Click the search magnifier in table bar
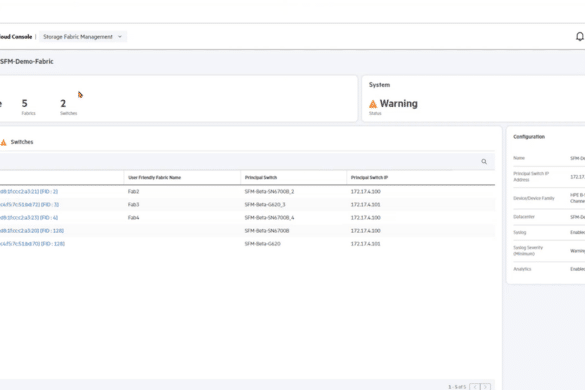Image resolution: width=585 pixels, height=390 pixels. (484, 162)
